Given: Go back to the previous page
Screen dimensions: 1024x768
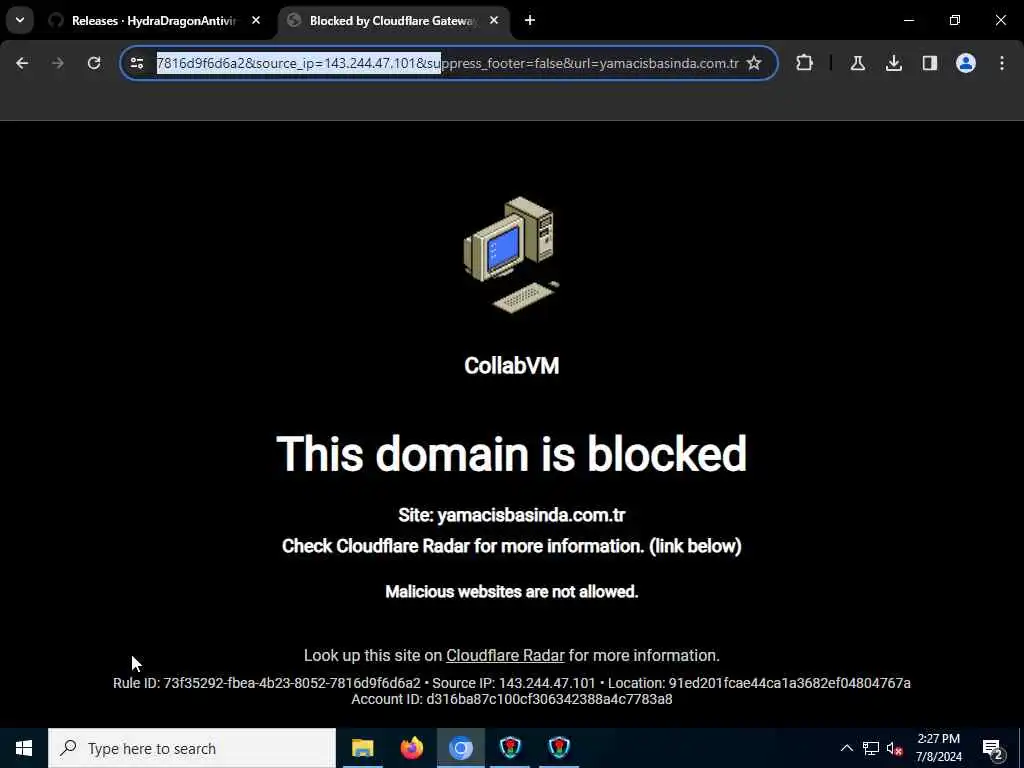Looking at the screenshot, I should [x=22, y=63].
